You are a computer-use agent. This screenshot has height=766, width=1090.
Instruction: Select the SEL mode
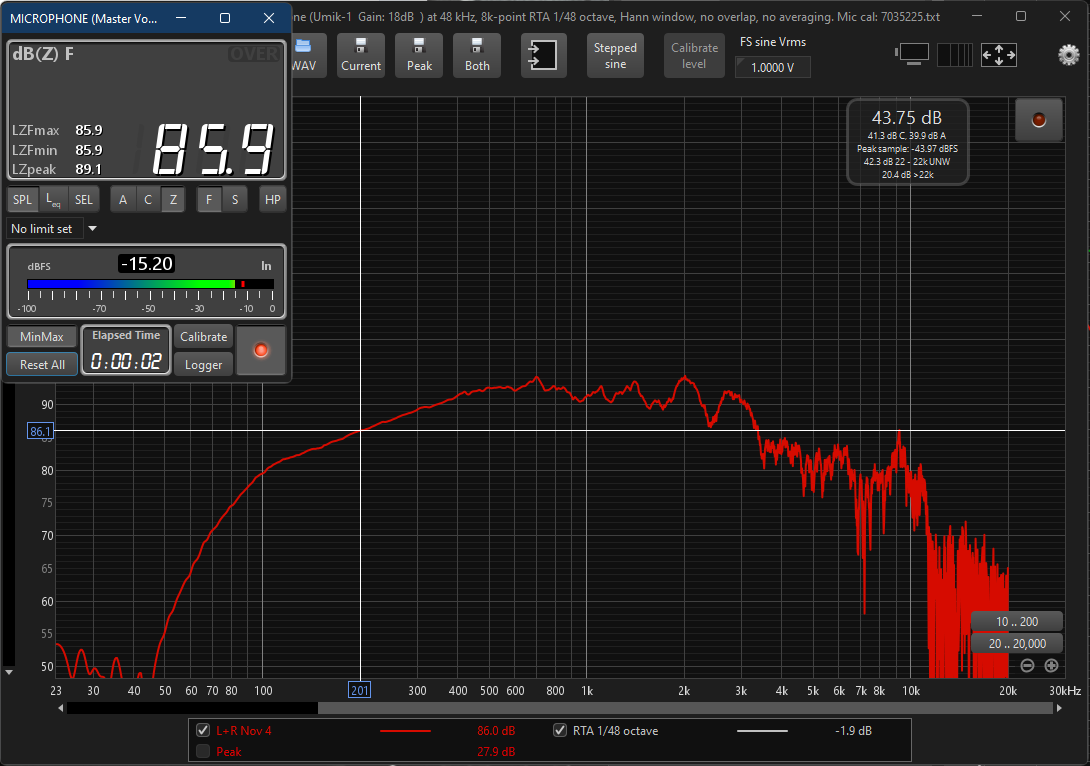pos(83,199)
